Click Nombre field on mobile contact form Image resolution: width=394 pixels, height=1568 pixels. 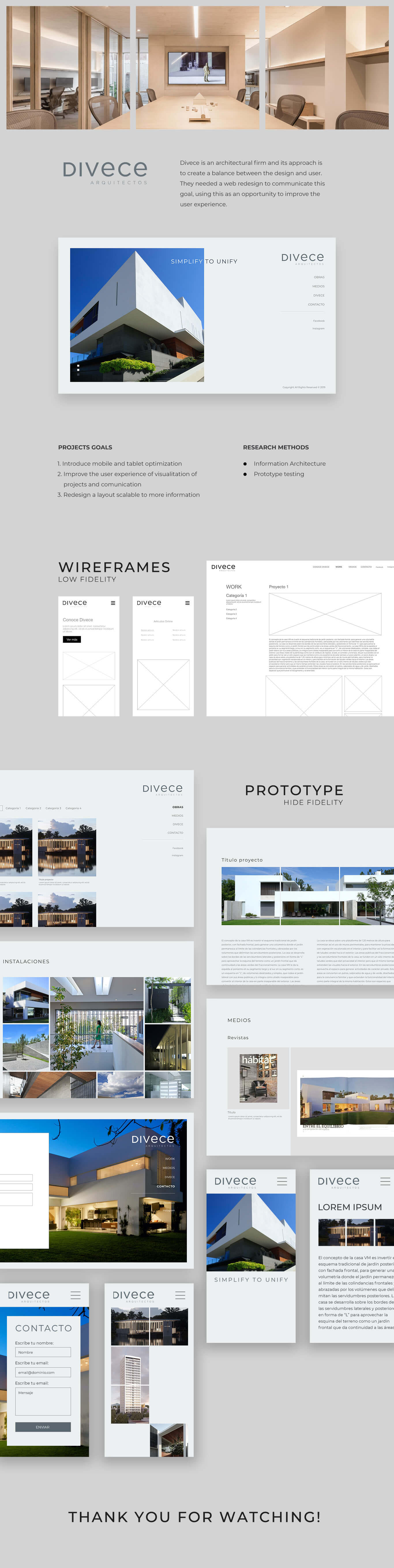point(43,1352)
